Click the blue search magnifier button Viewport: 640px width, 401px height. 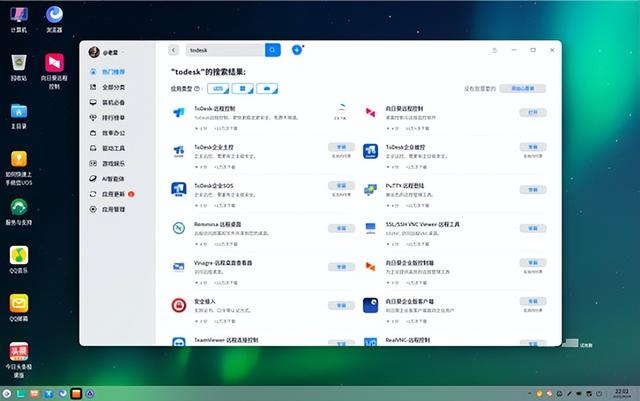pyautogui.click(x=273, y=50)
